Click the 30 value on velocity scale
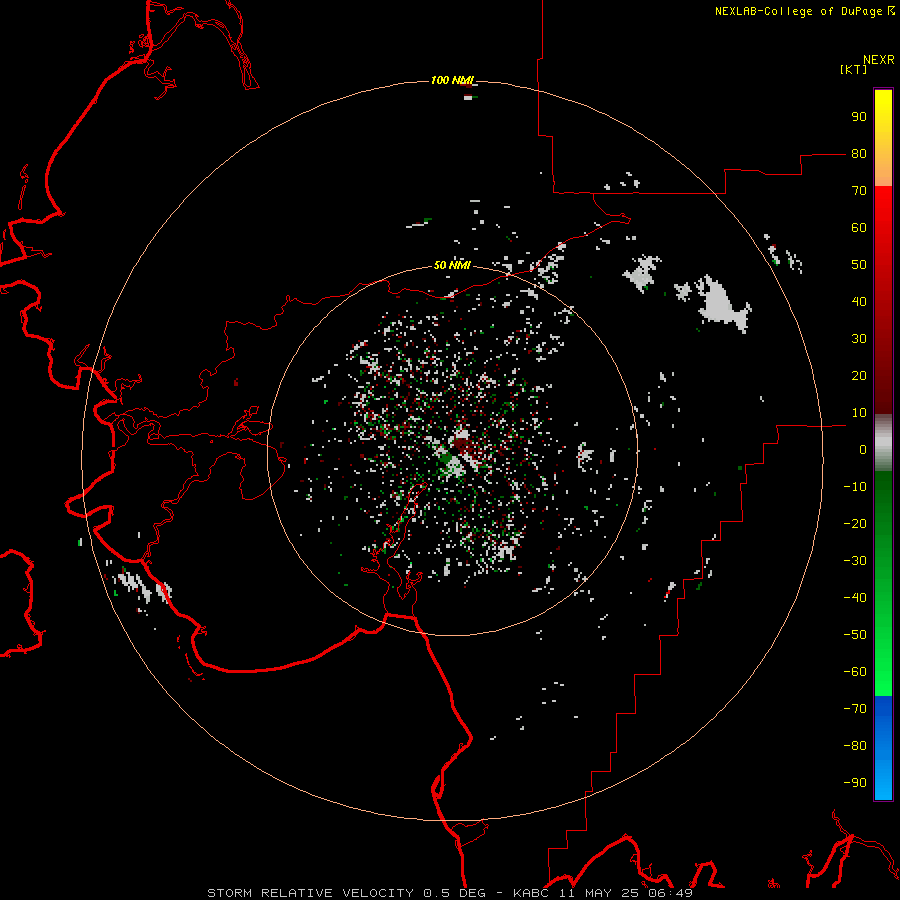The height and width of the screenshot is (900, 900). point(859,339)
